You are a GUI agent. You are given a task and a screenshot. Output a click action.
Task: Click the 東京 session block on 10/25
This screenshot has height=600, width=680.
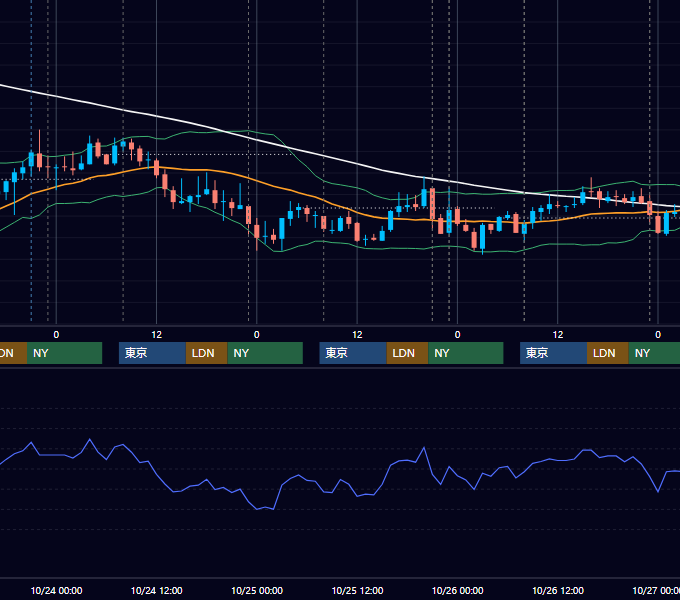click(353, 353)
